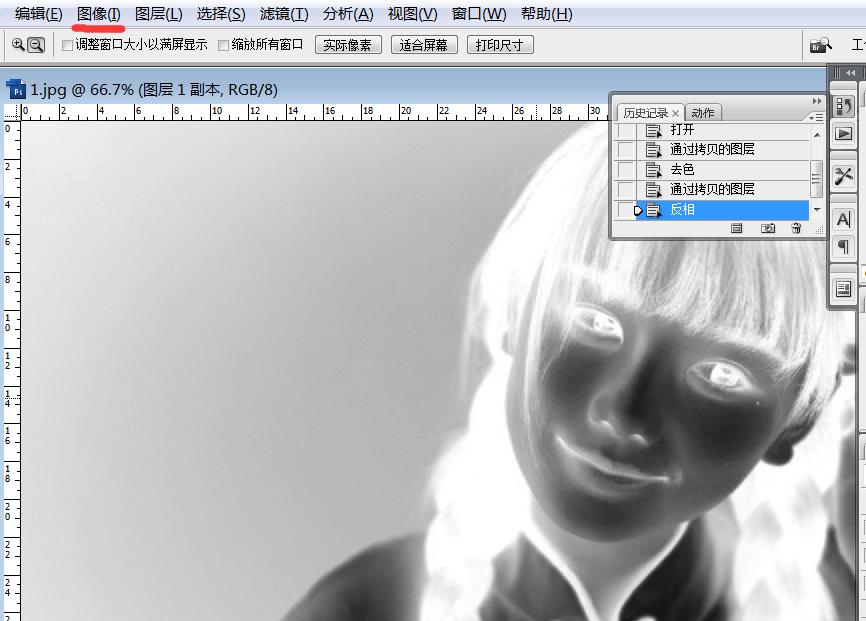Select the 历史记录 tab
Screen dimensions: 866x621
pyautogui.click(x=646, y=113)
